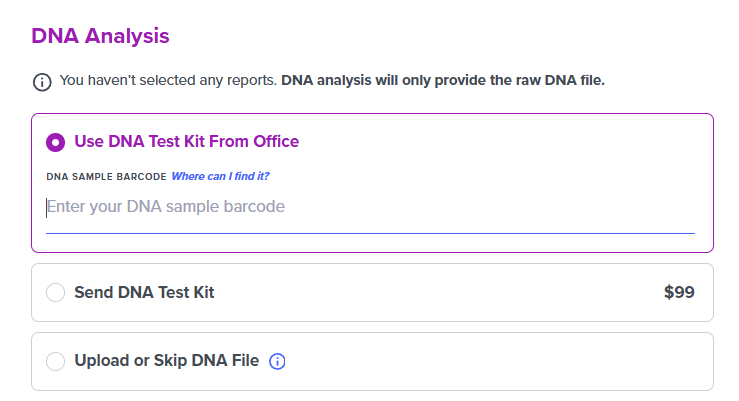The width and height of the screenshot is (739, 401).
Task: Click the "Use DNA Test Kit From Office" label
Action: (186, 141)
